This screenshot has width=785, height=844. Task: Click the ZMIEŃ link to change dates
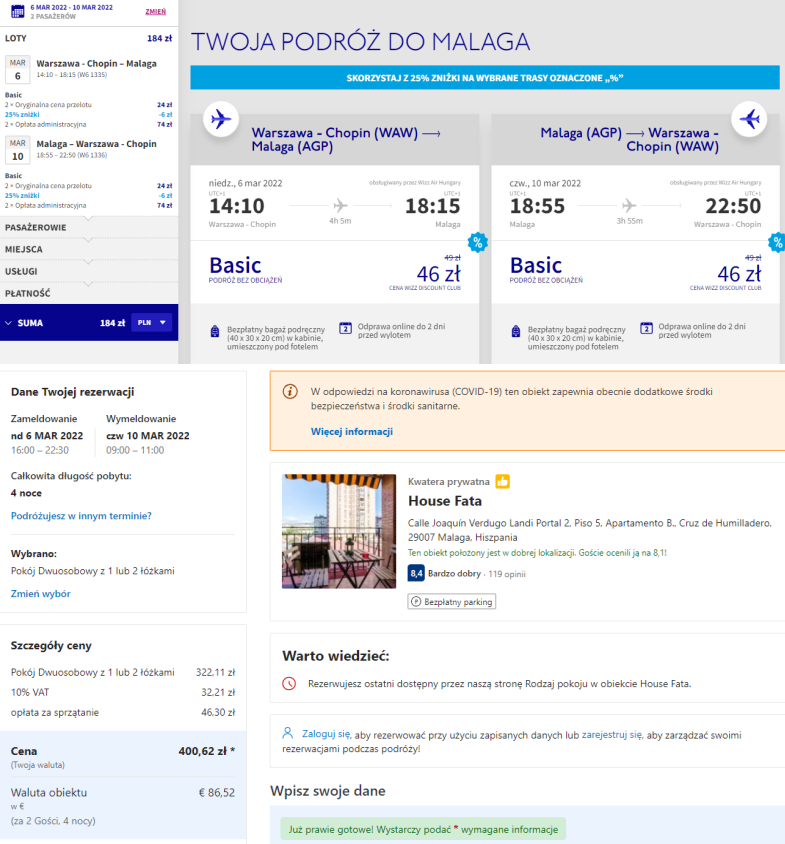[x=156, y=12]
